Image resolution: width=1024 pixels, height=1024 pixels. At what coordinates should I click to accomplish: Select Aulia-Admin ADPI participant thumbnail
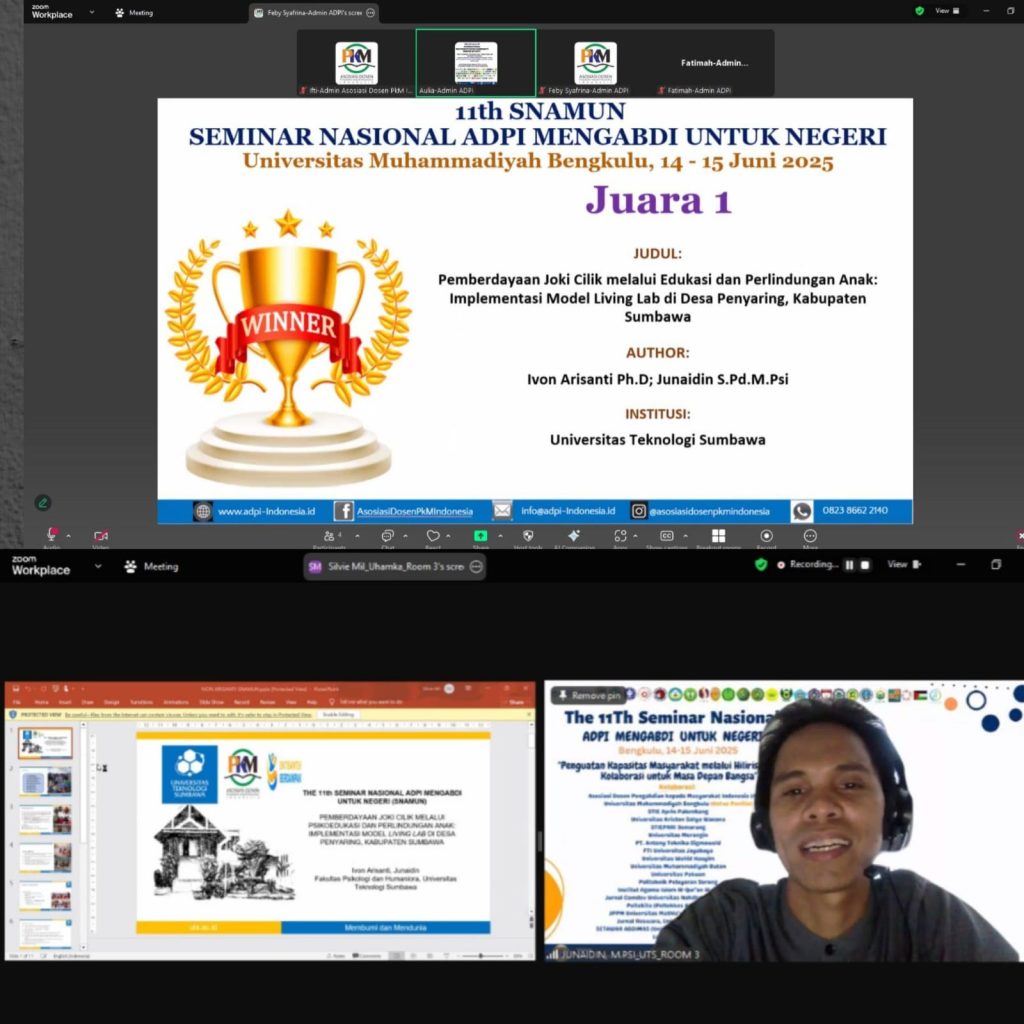tap(476, 63)
